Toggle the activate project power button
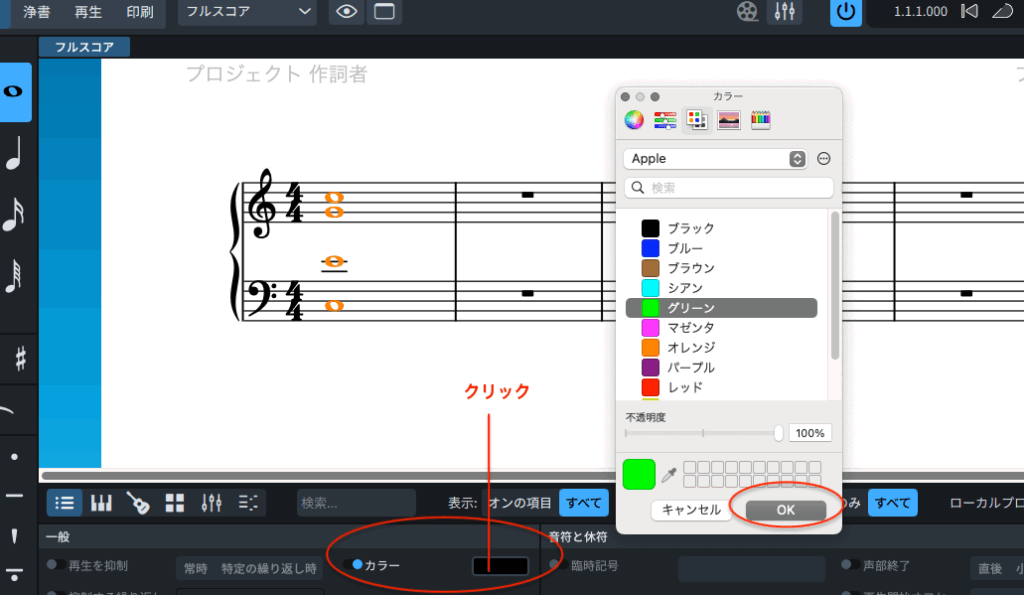 pos(846,12)
